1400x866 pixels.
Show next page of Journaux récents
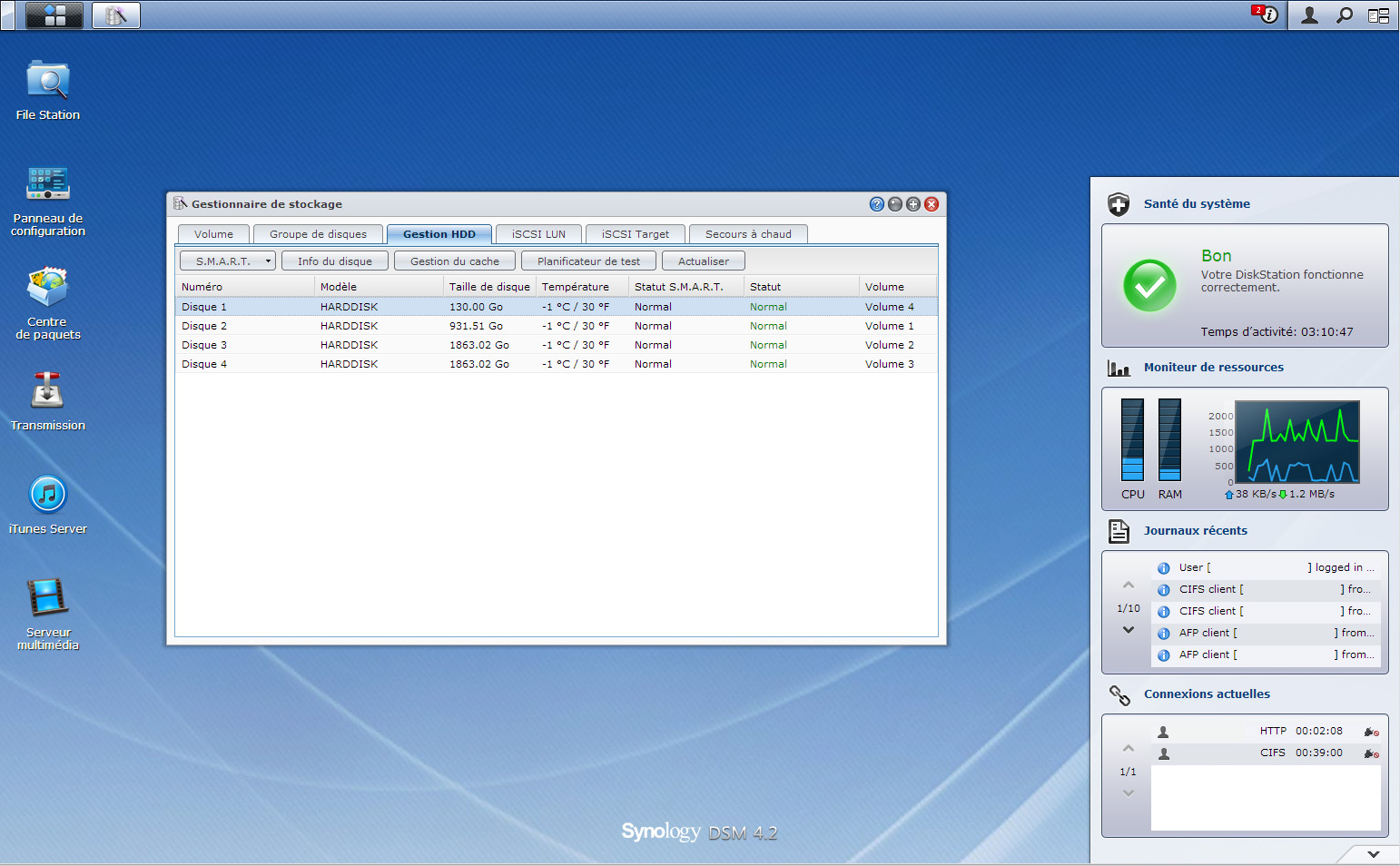pyautogui.click(x=1129, y=630)
